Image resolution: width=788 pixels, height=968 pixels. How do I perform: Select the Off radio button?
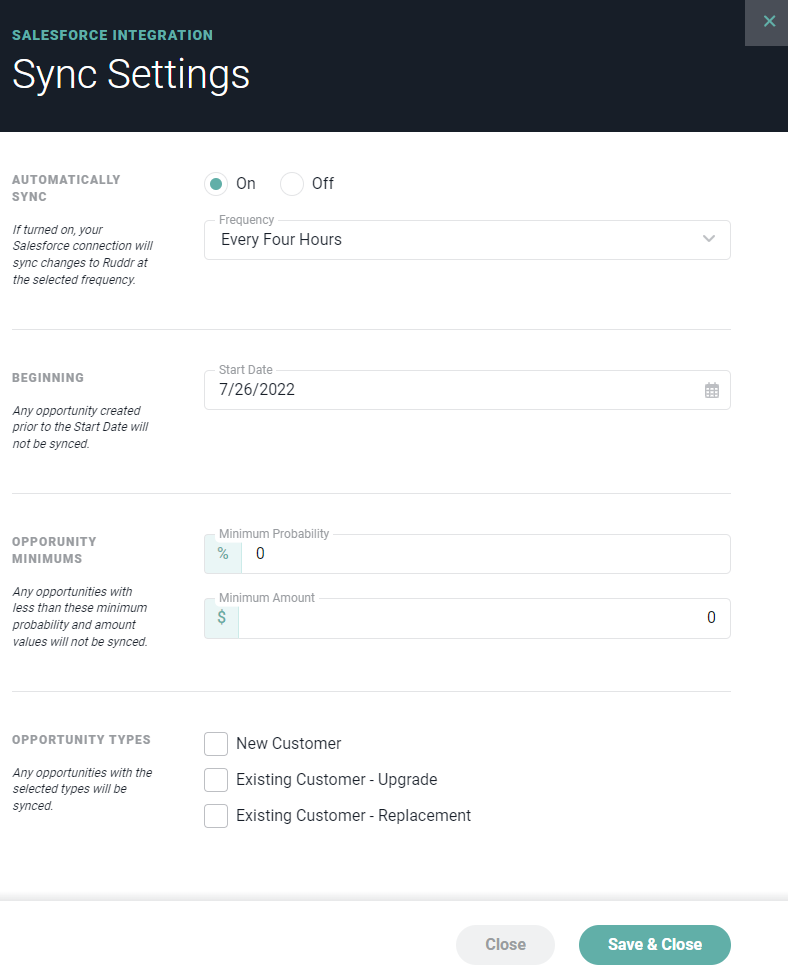click(291, 184)
